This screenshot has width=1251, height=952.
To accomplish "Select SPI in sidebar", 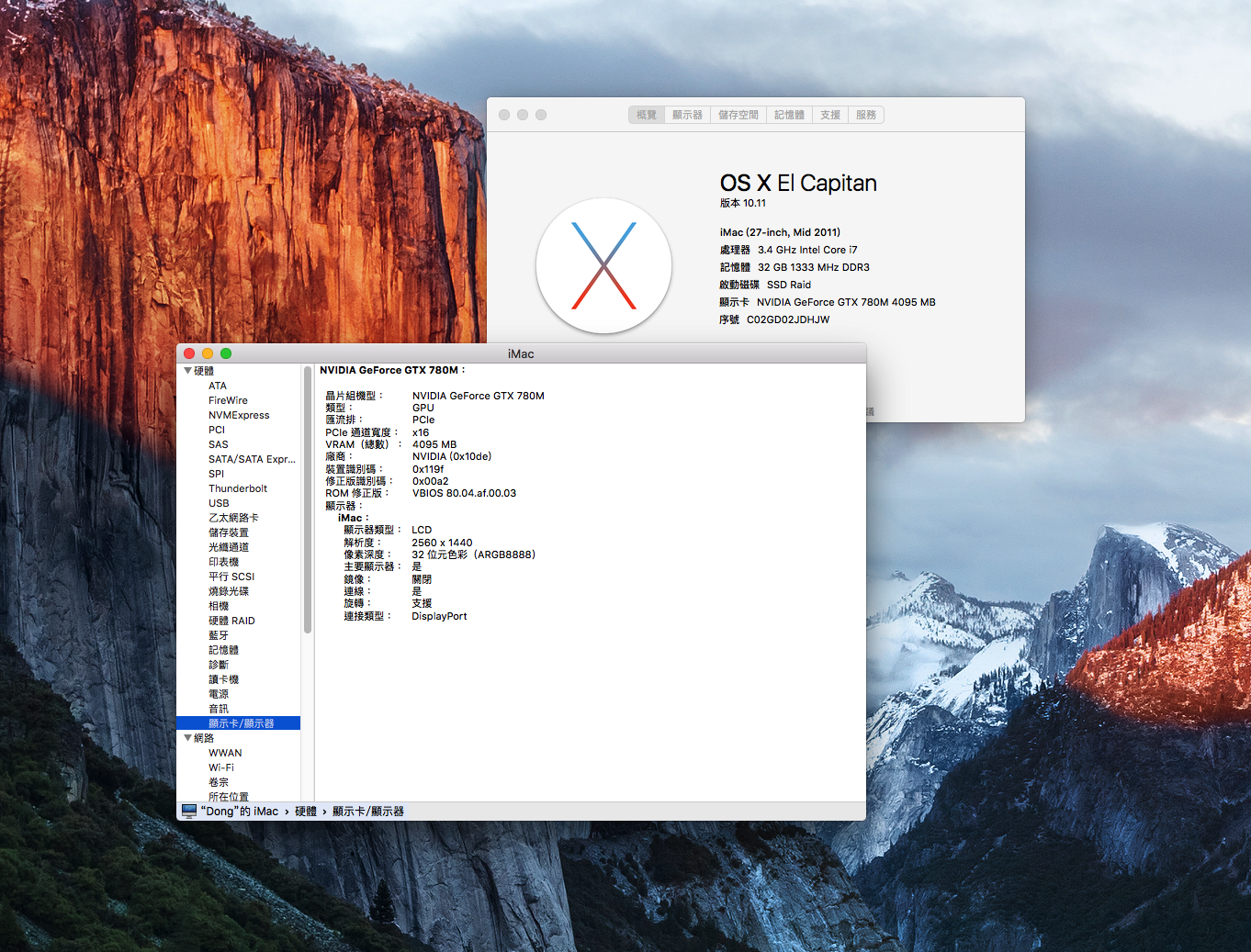I will (x=216, y=474).
